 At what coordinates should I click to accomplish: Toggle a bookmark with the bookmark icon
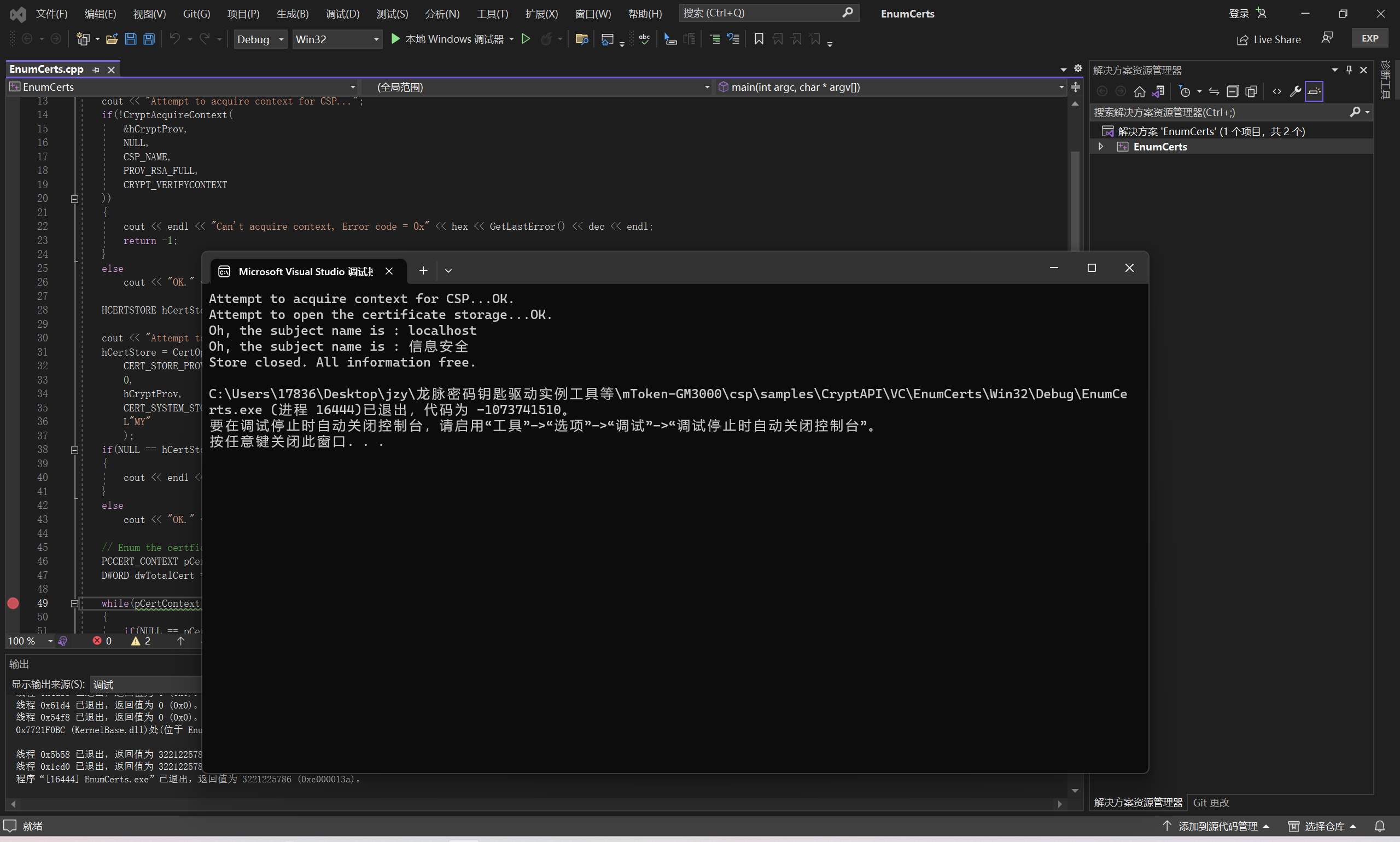(x=759, y=39)
